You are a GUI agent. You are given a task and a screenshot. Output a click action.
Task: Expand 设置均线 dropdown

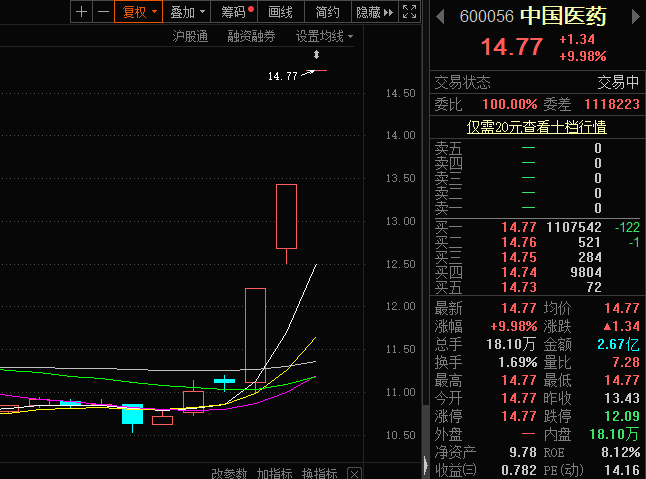click(x=324, y=36)
